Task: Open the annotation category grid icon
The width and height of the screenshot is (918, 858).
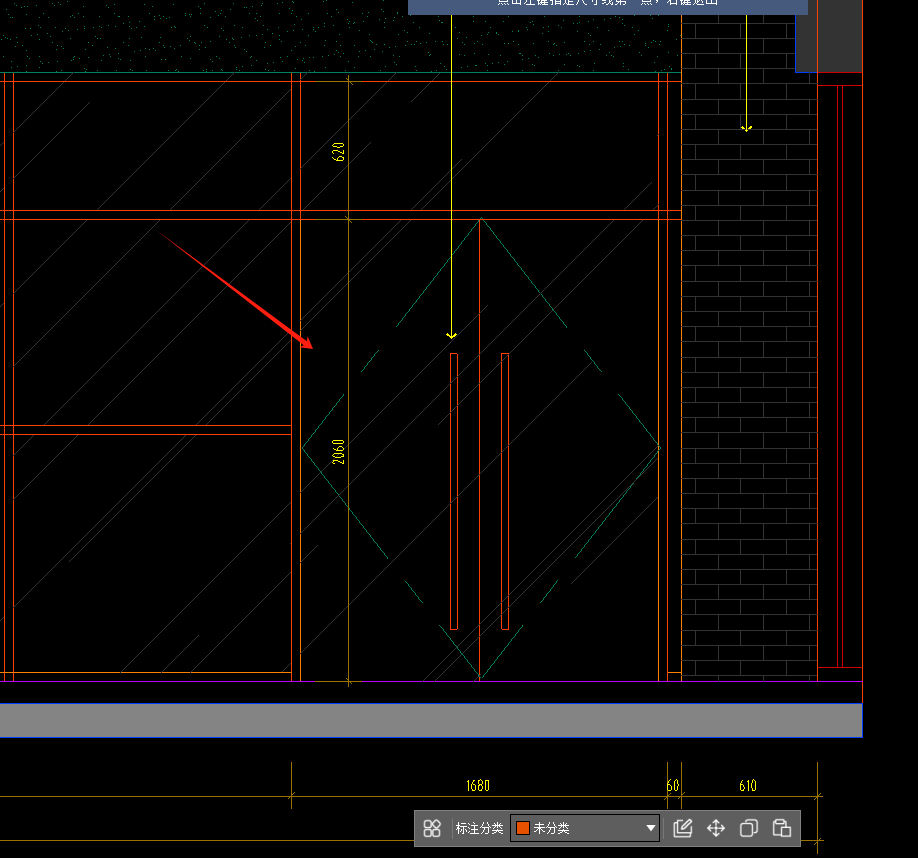Action: click(432, 828)
